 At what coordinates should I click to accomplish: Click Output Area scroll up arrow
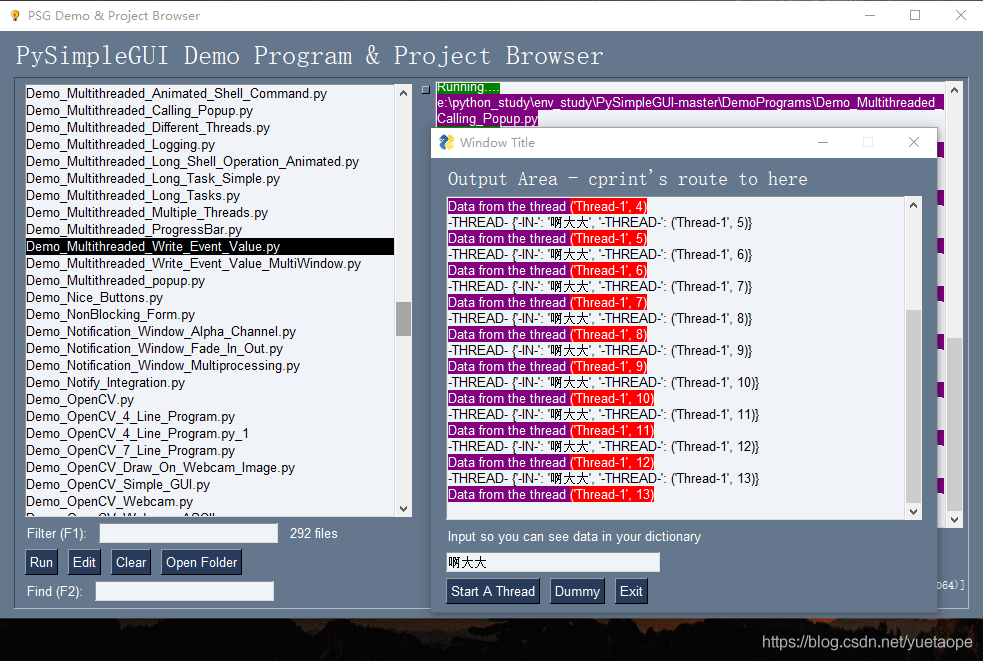(913, 206)
